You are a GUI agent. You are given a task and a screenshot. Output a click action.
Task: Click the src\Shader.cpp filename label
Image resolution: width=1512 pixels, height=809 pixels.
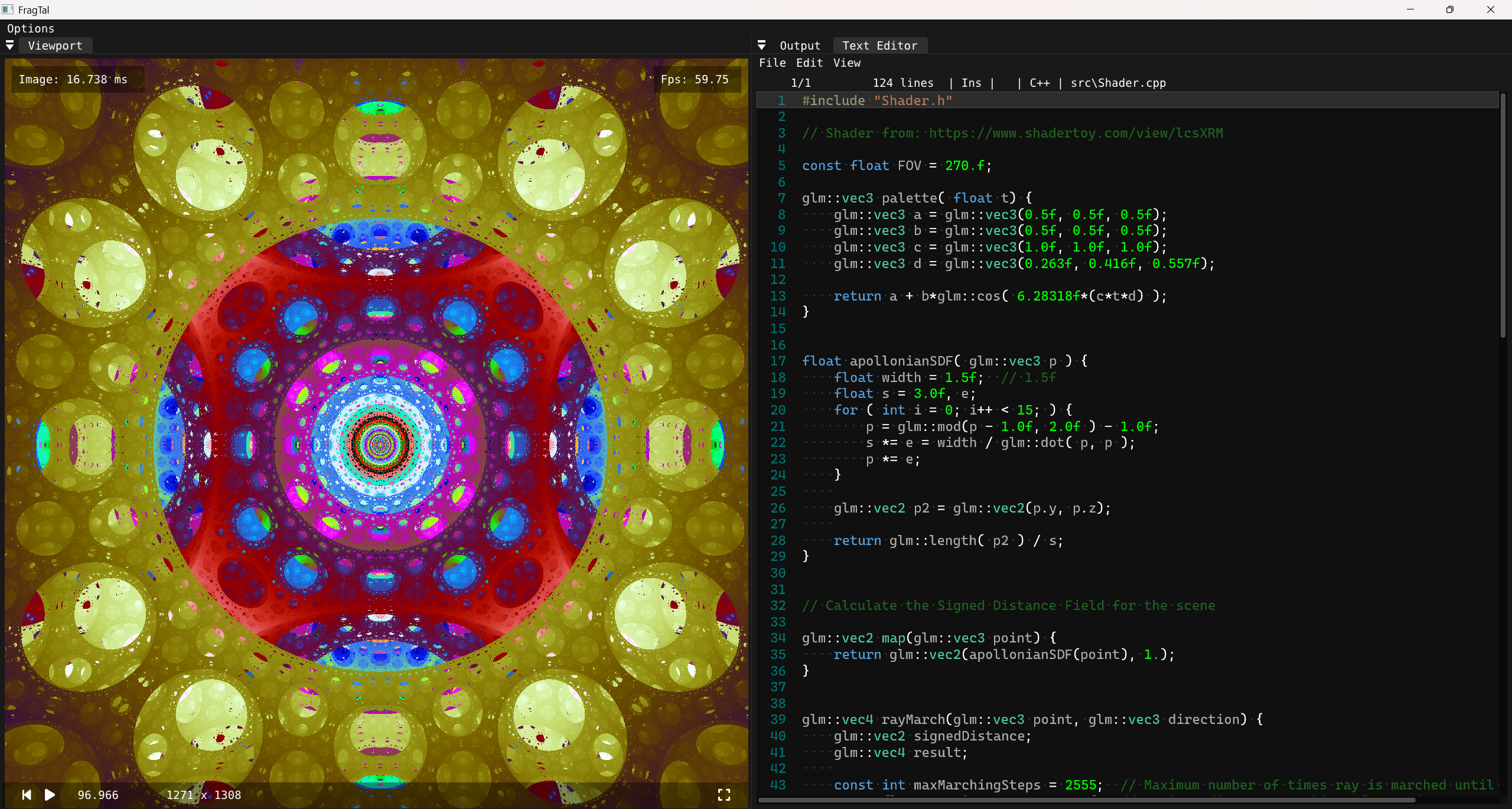1120,82
